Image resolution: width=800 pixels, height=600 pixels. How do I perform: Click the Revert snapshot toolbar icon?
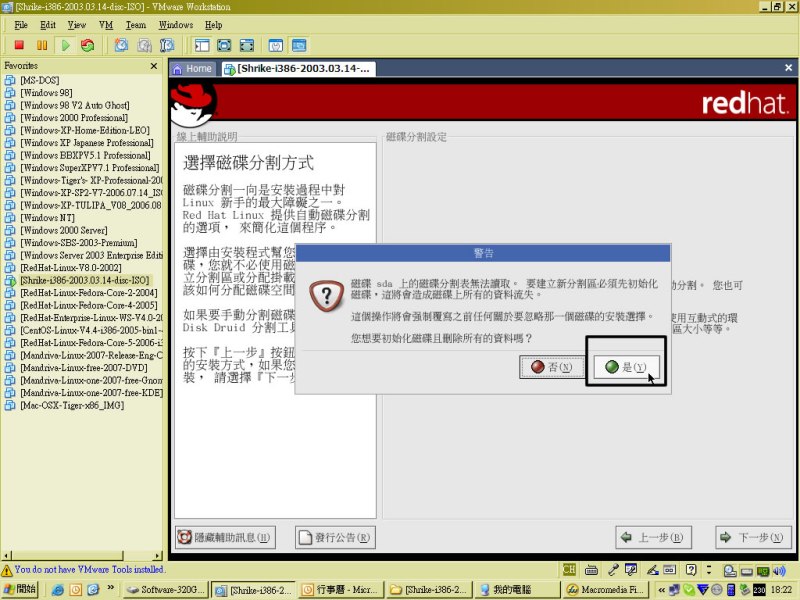(144, 45)
